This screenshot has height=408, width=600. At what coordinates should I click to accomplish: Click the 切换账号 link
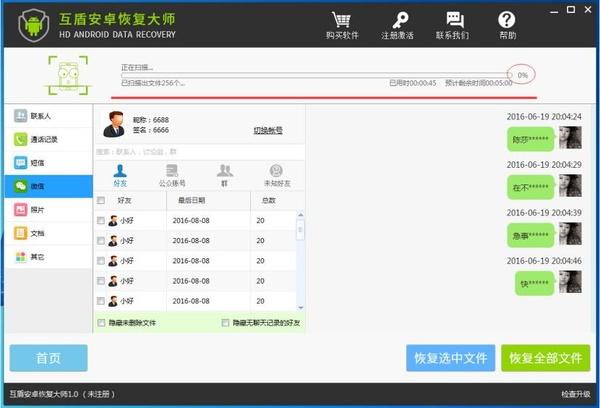coord(267,130)
